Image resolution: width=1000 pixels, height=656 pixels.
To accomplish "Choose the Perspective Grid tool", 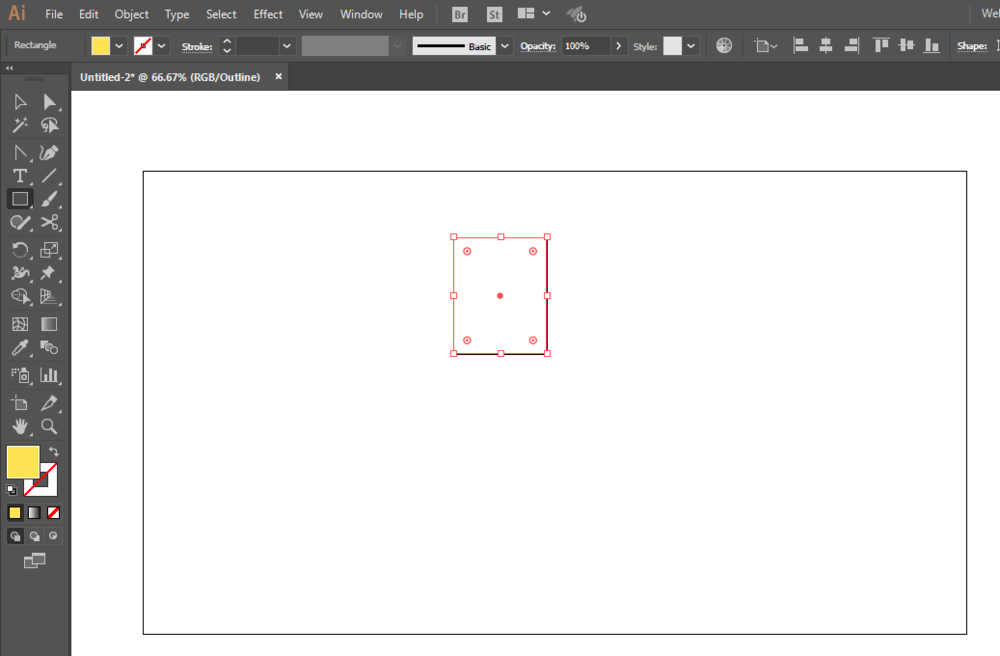I will click(x=49, y=296).
